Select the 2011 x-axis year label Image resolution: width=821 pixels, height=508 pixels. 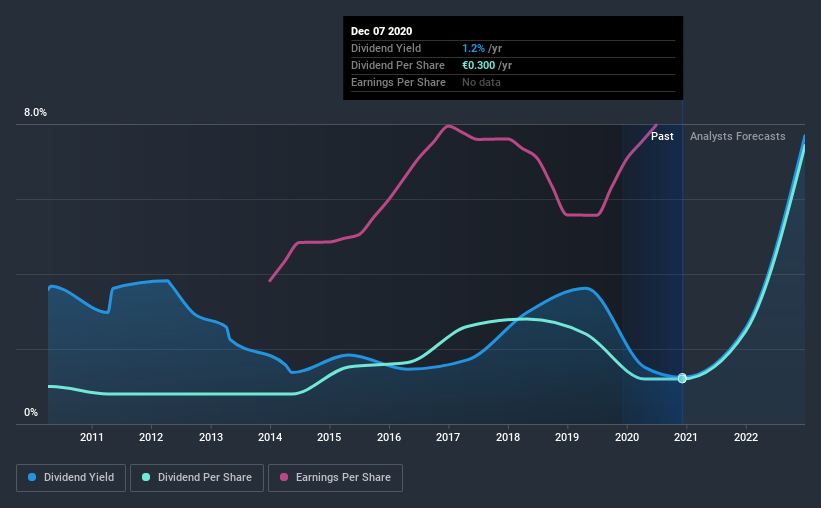(92, 437)
